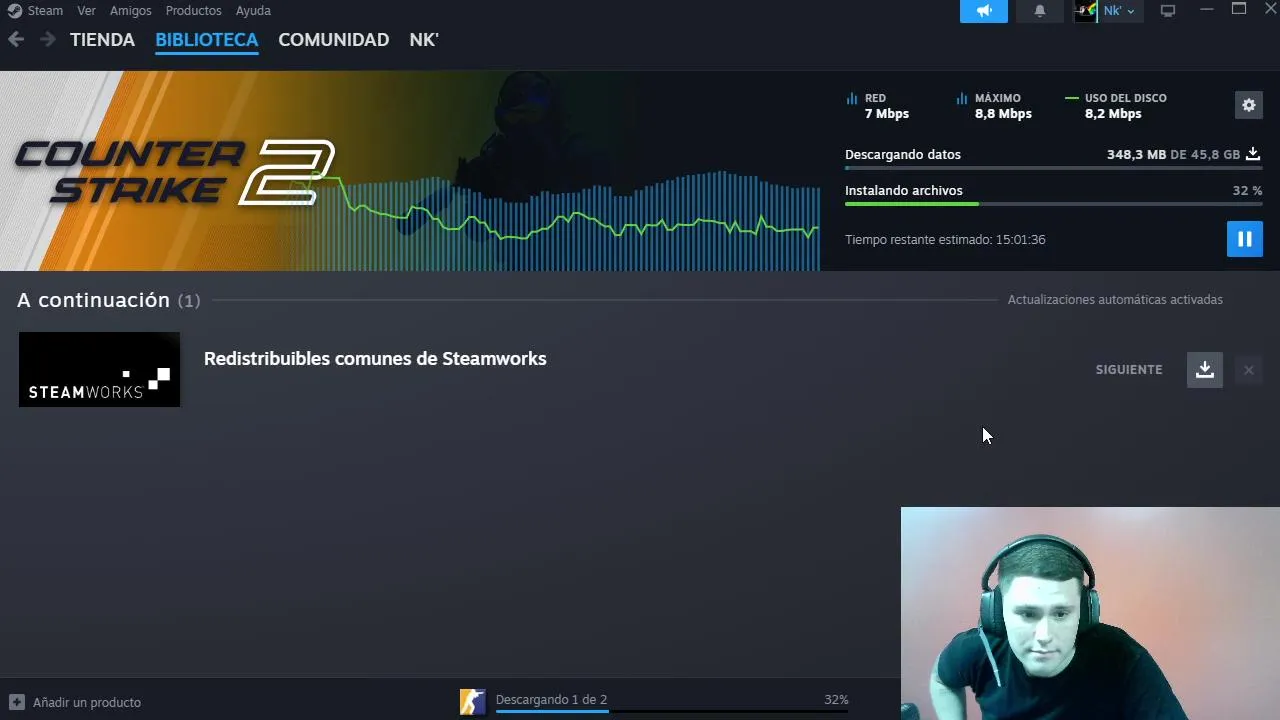Image resolution: width=1280 pixels, height=720 pixels.
Task: Open the Amigos menu
Action: tap(131, 11)
